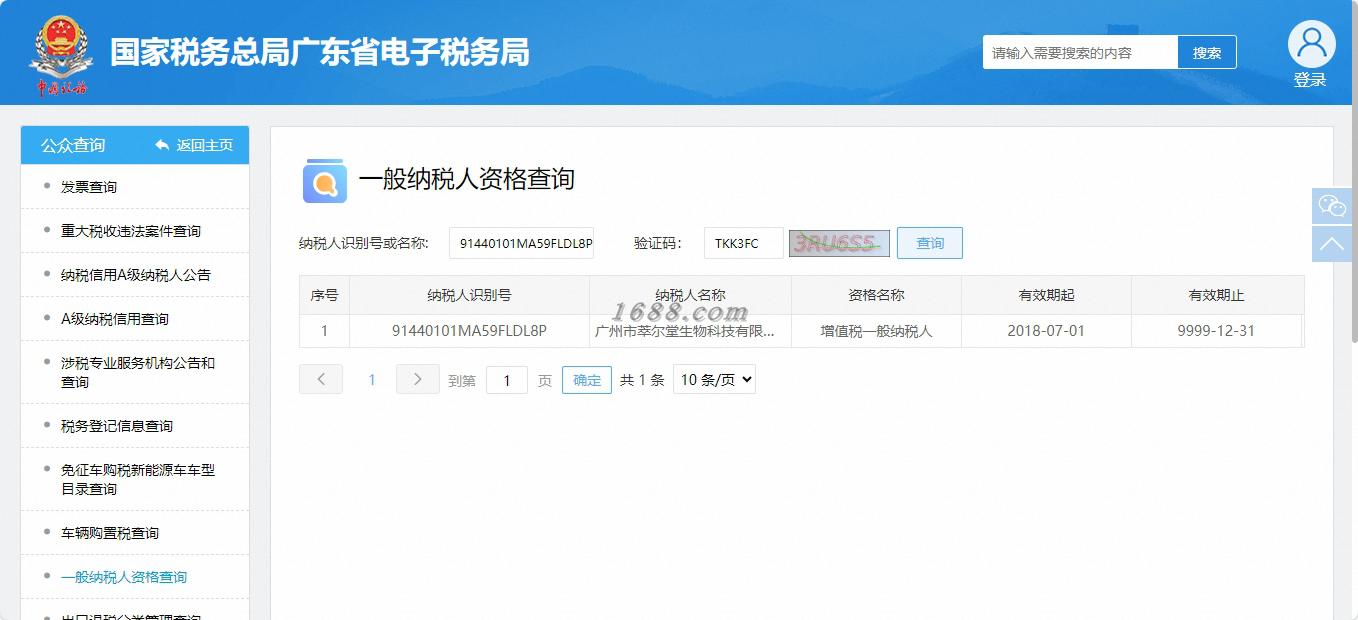1358x620 pixels.
Task: Click the 搜索 button
Action: coord(1207,53)
